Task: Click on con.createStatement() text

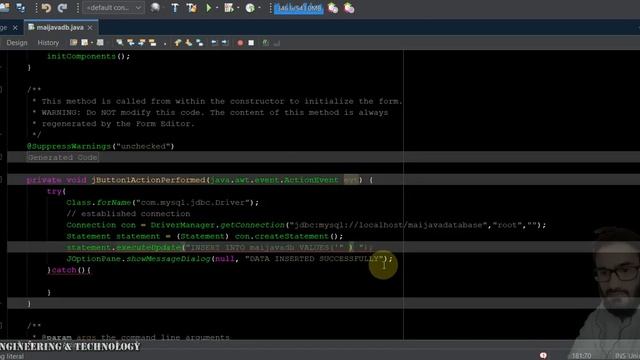Action: coord(289,236)
